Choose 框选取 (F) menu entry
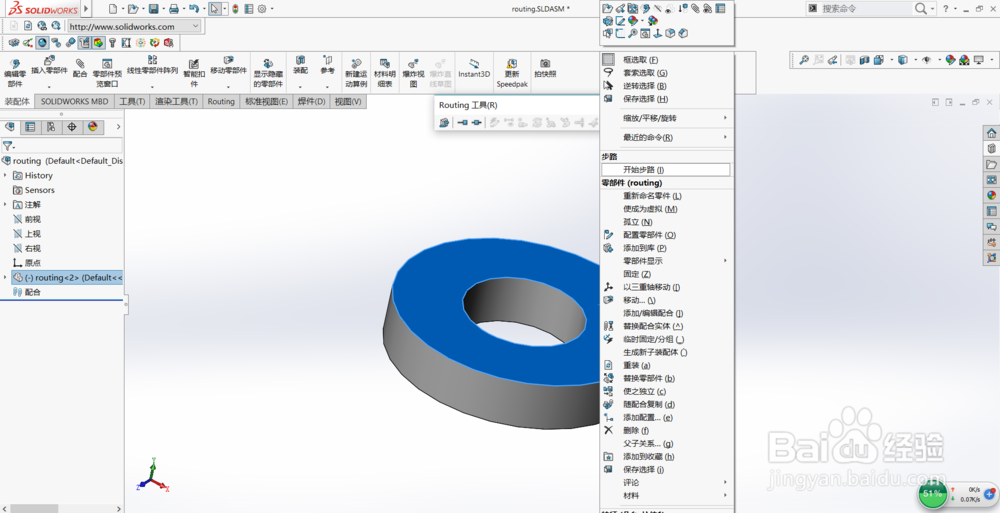The height and width of the screenshot is (513, 1000). pos(667,59)
